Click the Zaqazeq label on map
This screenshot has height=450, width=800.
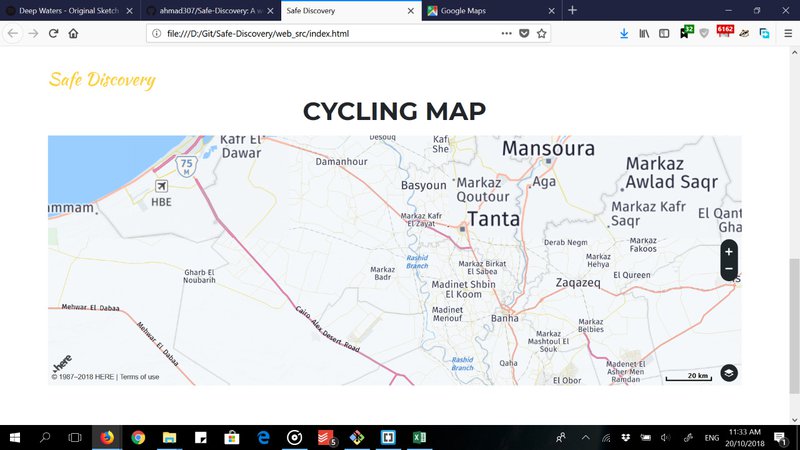coord(578,283)
